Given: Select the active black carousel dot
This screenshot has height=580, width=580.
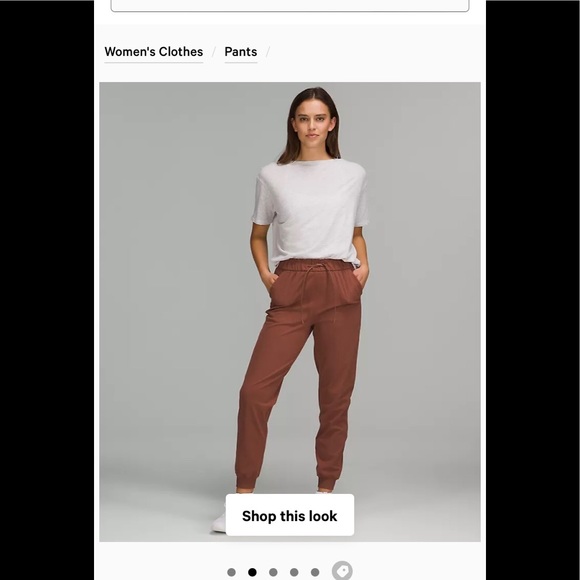Looking at the screenshot, I should click(x=252, y=572).
